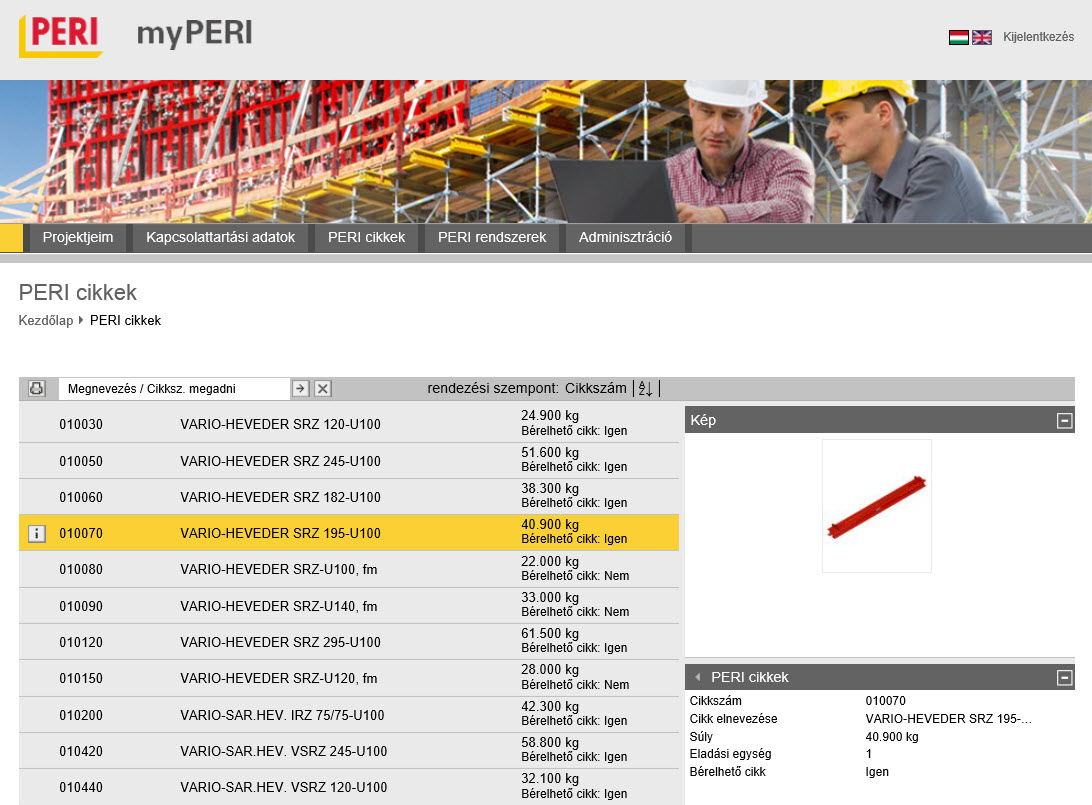Click the 51.600 kg weight value
1092x805 pixels.
point(550,453)
